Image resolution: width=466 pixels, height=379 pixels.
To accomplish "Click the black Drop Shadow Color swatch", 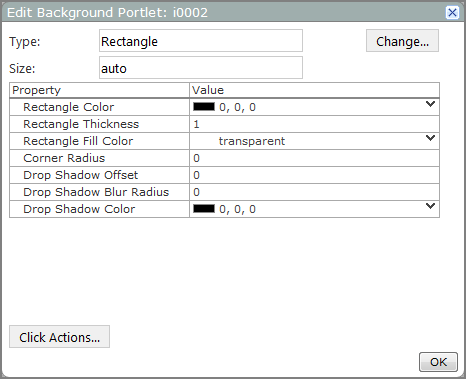I will pos(204,209).
